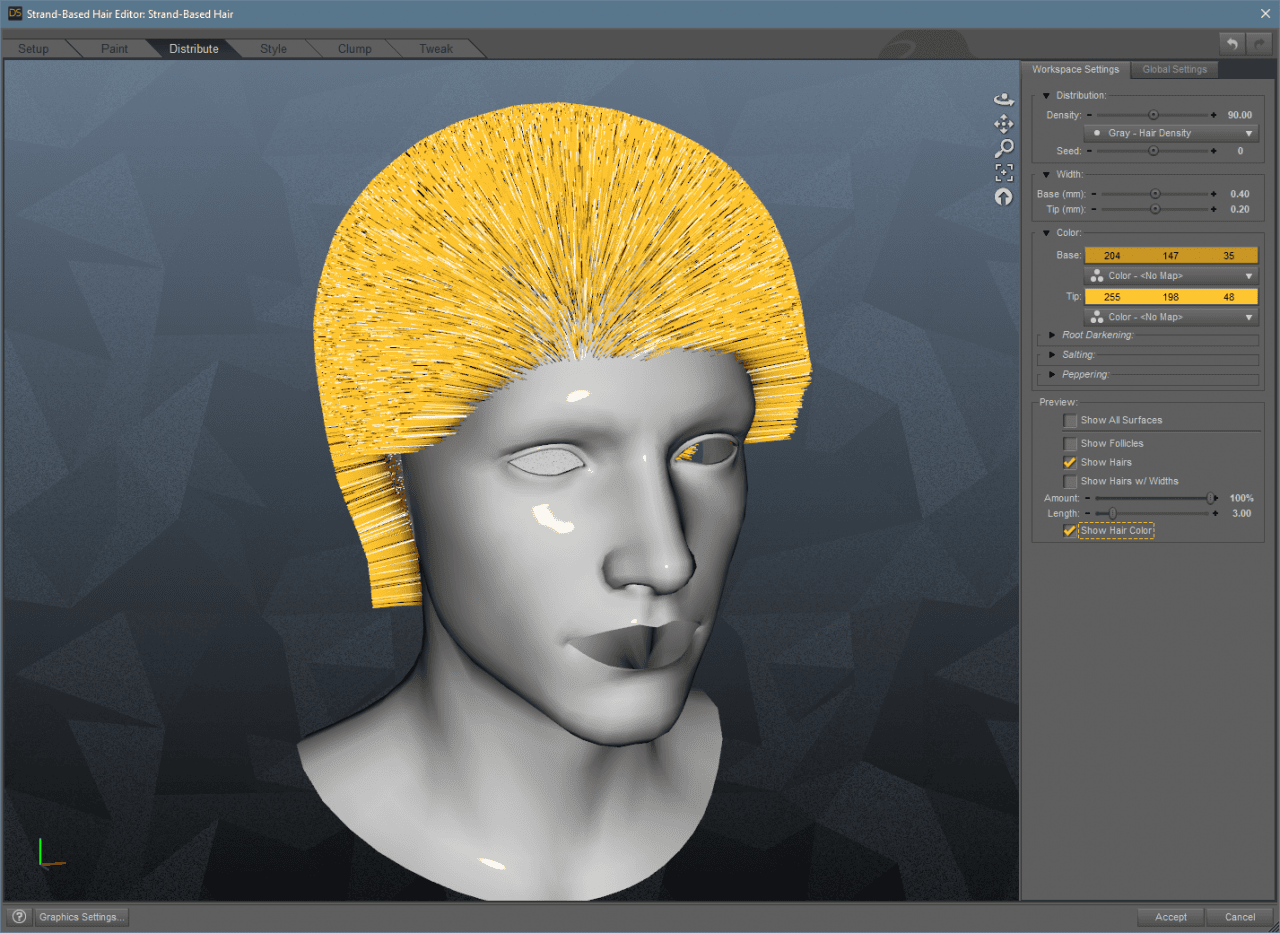Enable the Show Follicles checkbox

tap(1071, 443)
